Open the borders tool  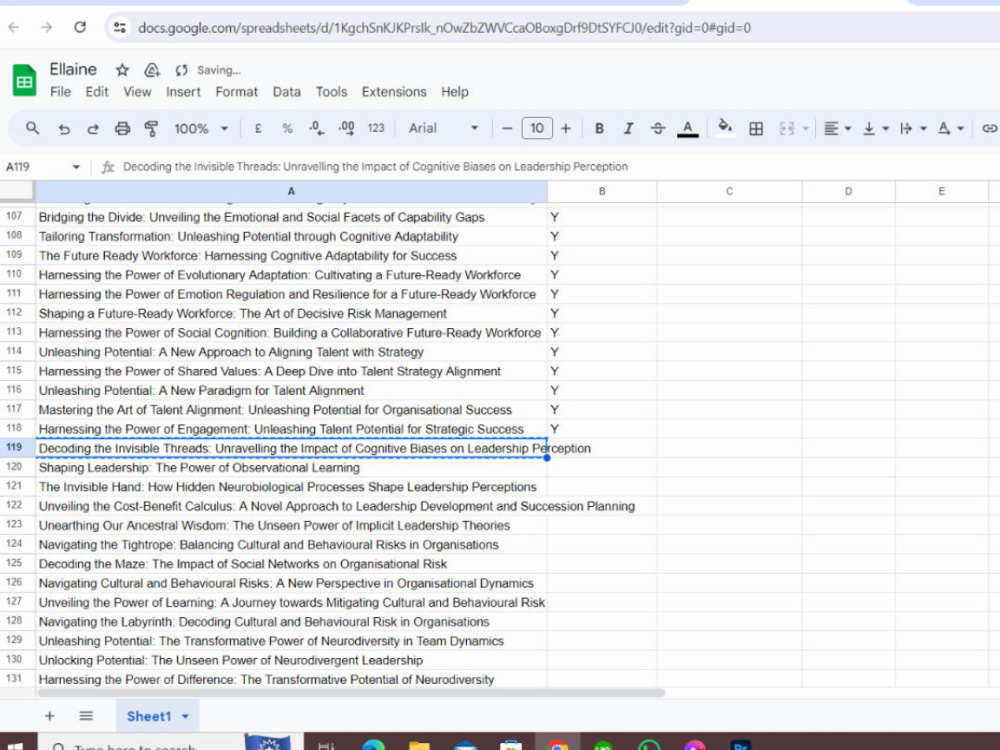(x=756, y=129)
